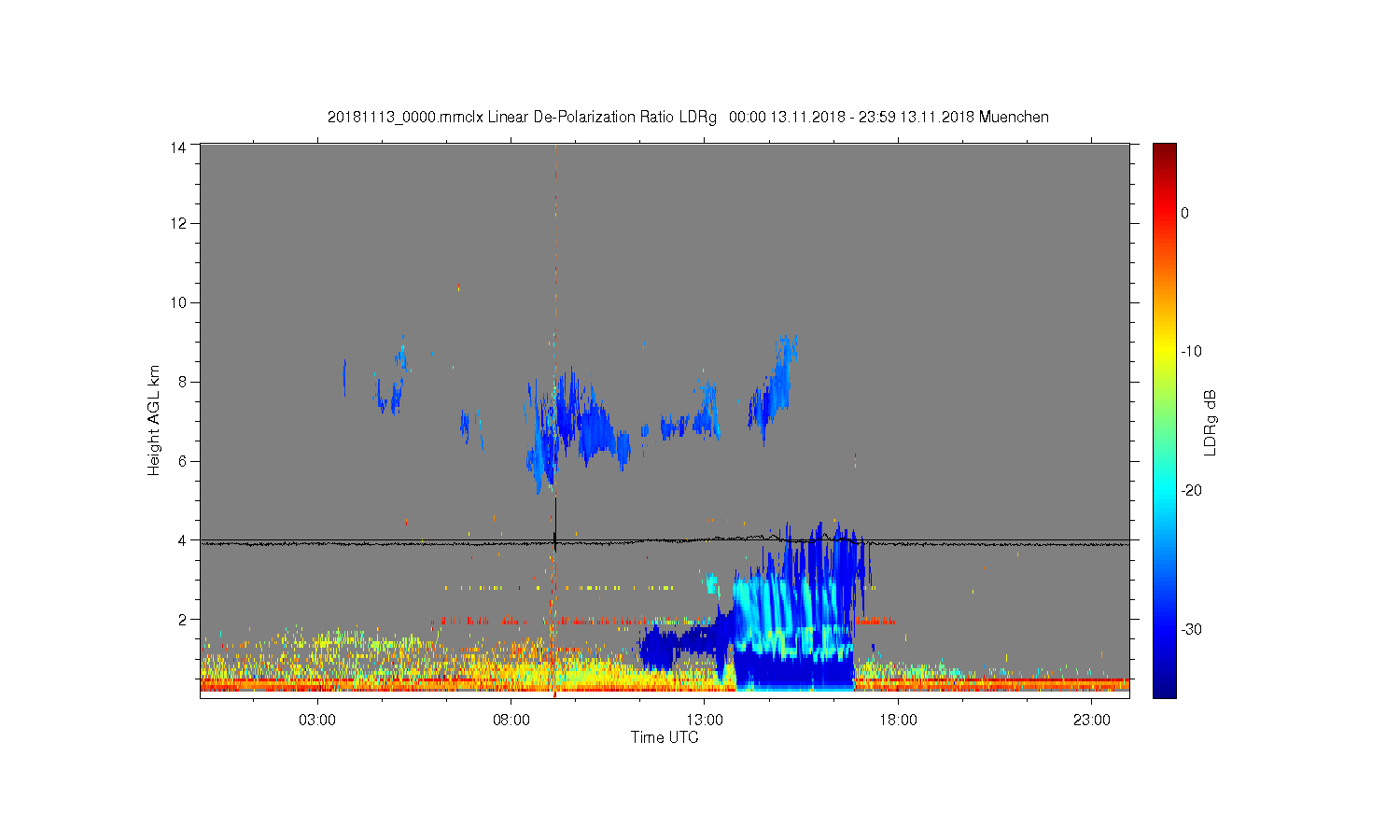Click the 08:00 time tick label
This screenshot has height=840, width=1400.
pos(511,721)
